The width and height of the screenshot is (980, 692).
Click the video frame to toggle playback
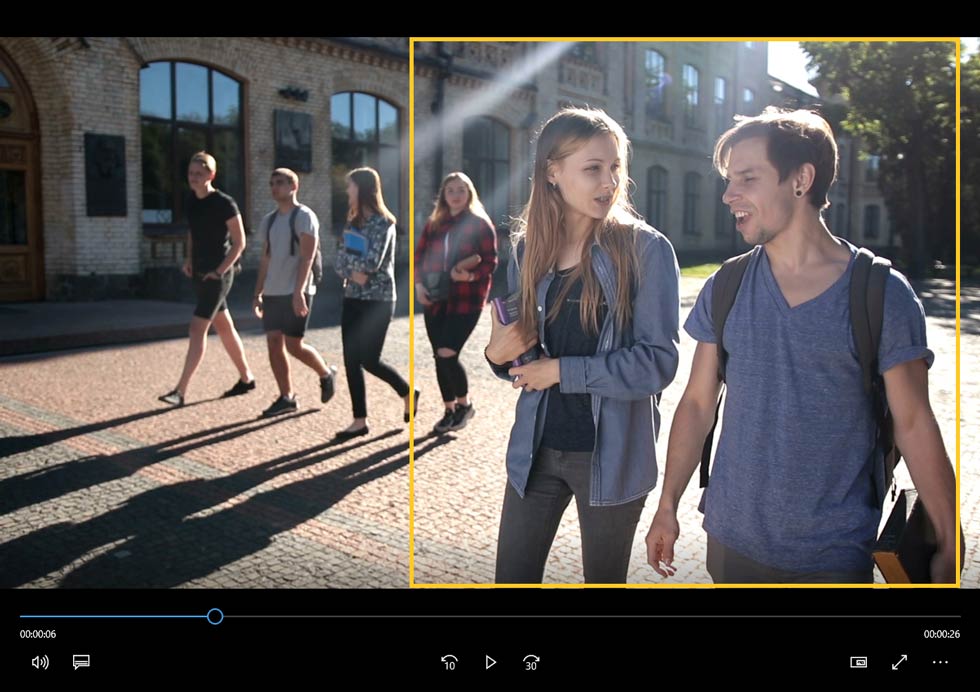[490, 313]
